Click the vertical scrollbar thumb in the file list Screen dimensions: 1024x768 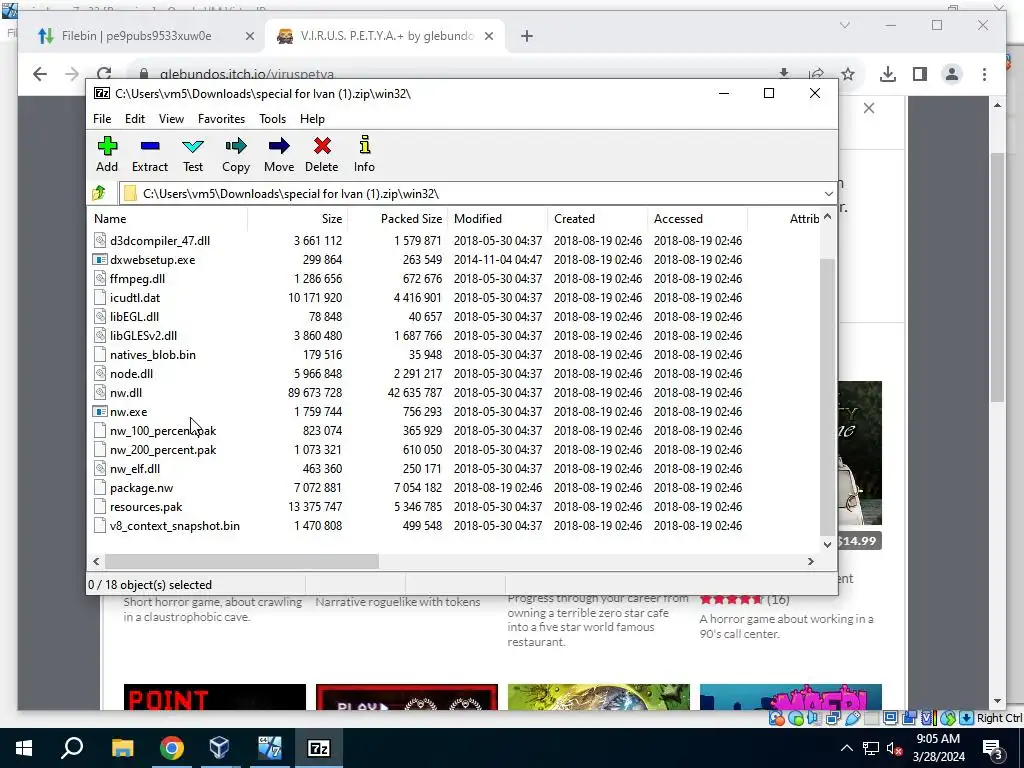point(827,396)
